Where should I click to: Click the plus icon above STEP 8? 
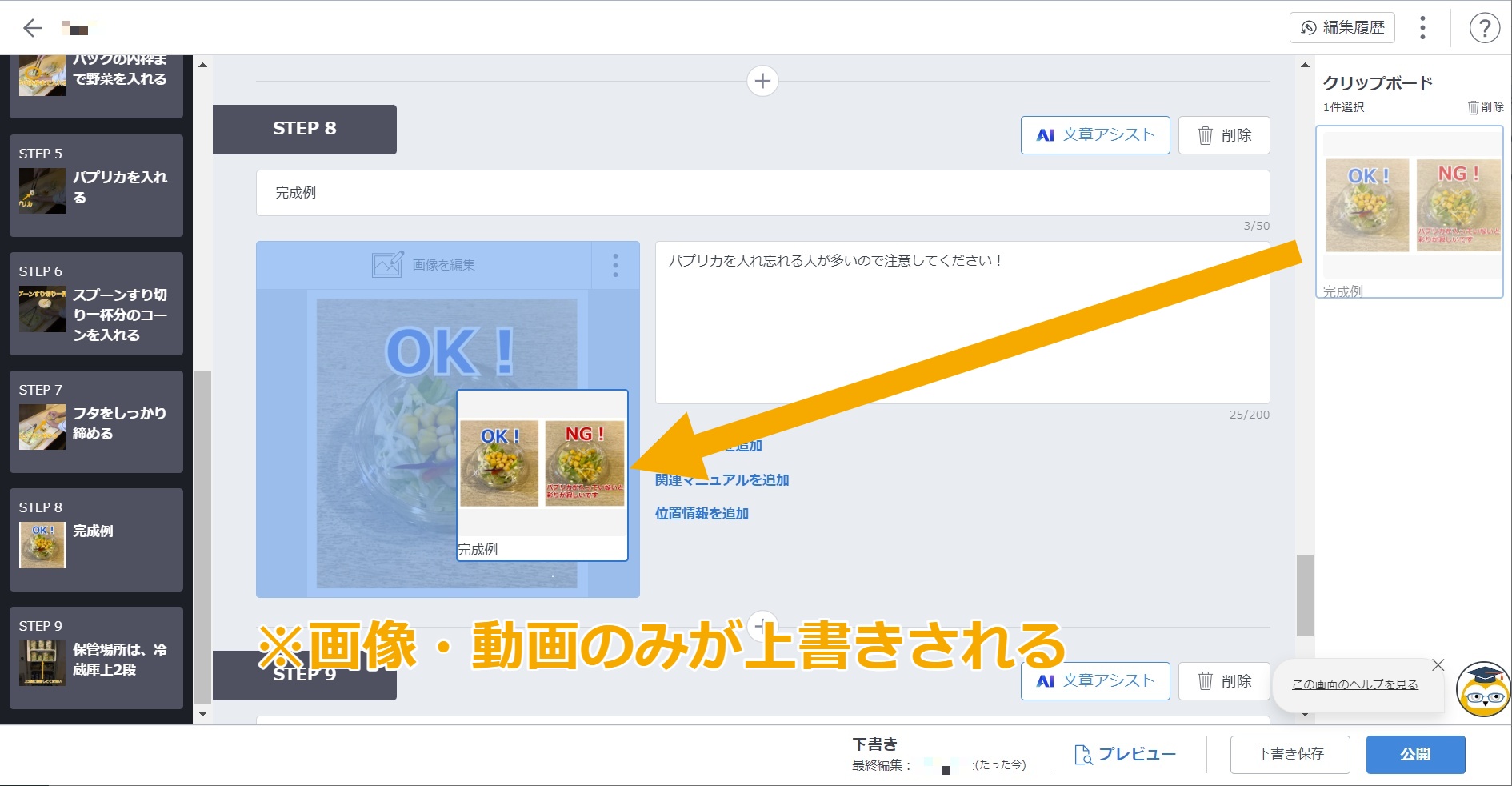tap(762, 81)
